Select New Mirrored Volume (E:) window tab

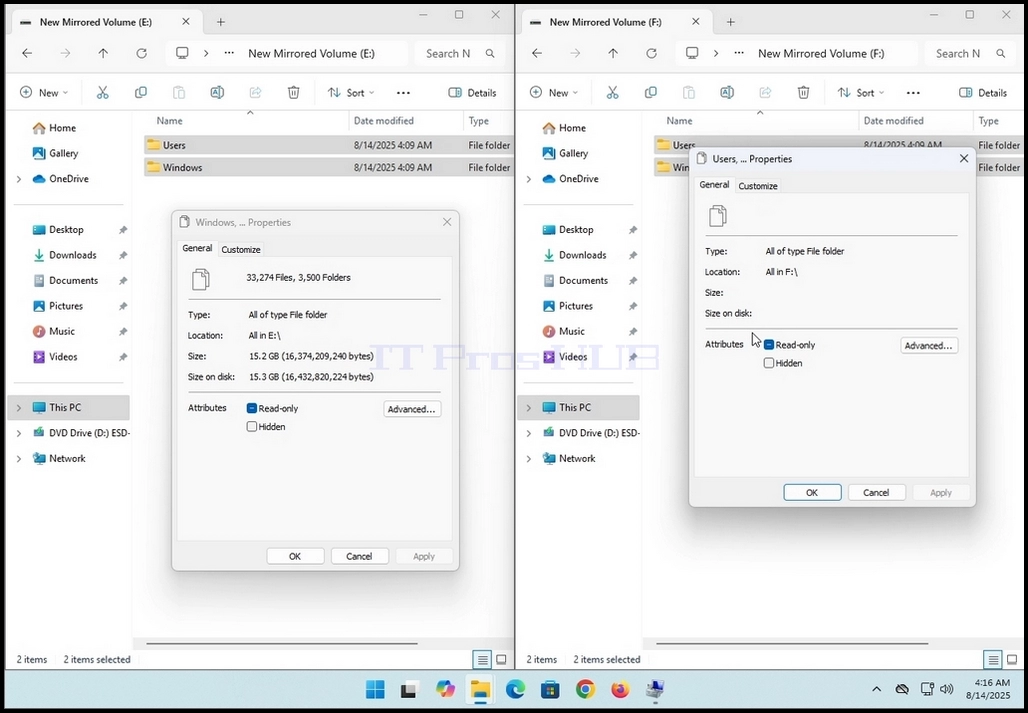[x=105, y=22]
